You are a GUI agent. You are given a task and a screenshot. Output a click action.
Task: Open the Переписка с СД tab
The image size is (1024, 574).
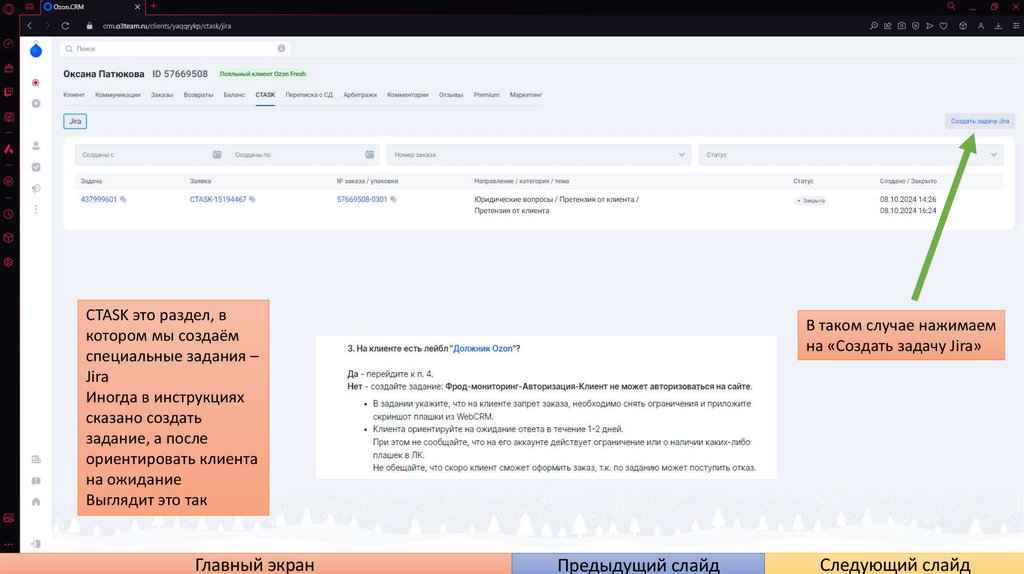(309, 95)
